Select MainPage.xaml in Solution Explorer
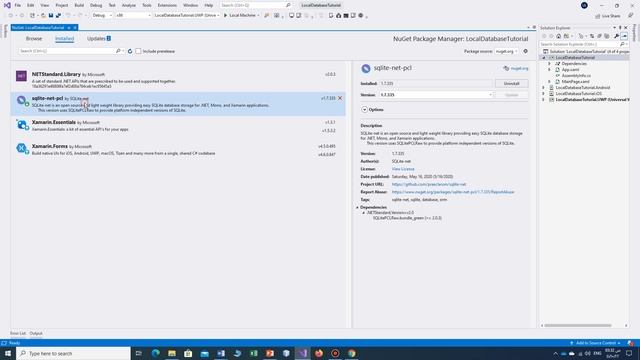This screenshot has width=640, height=360. (575, 82)
